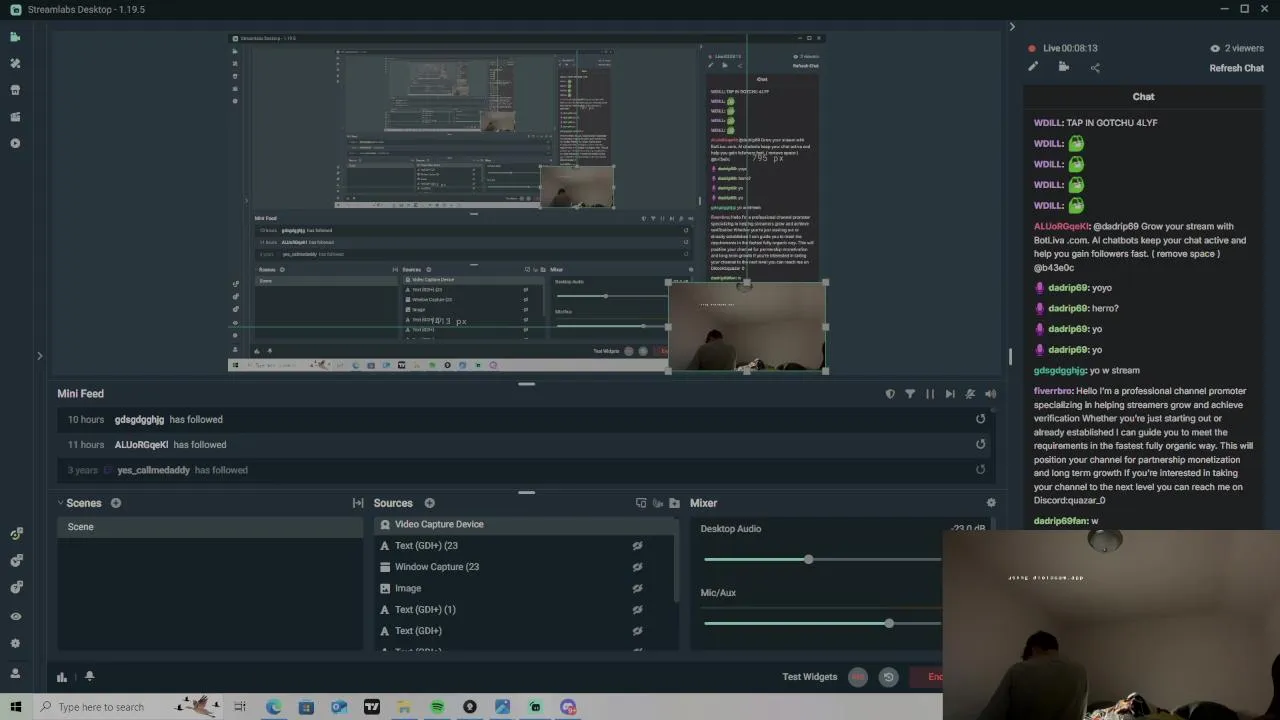
Task: Open Microsoft Edge from the taskbar
Action: click(273, 707)
